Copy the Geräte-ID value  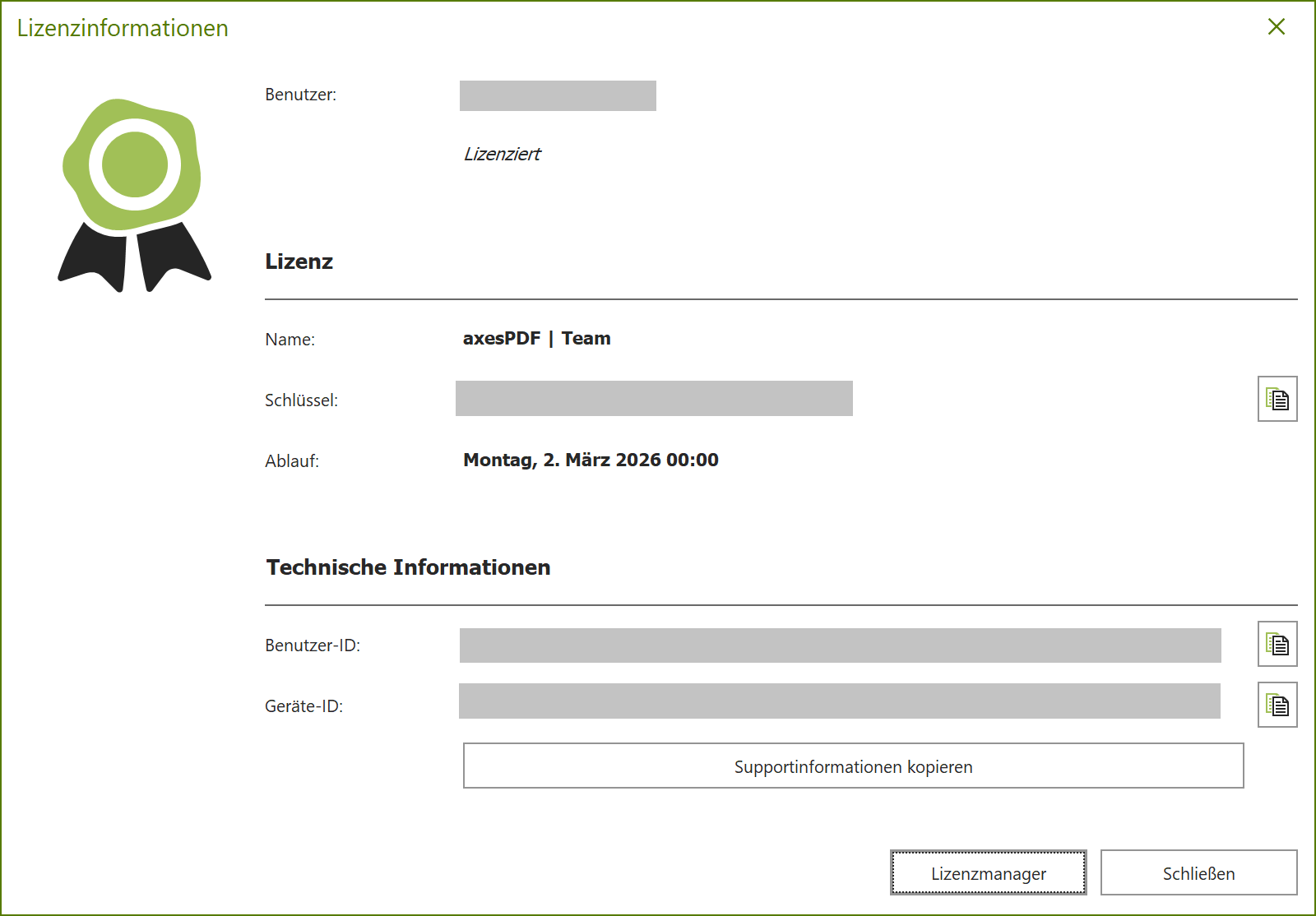coord(1277,705)
